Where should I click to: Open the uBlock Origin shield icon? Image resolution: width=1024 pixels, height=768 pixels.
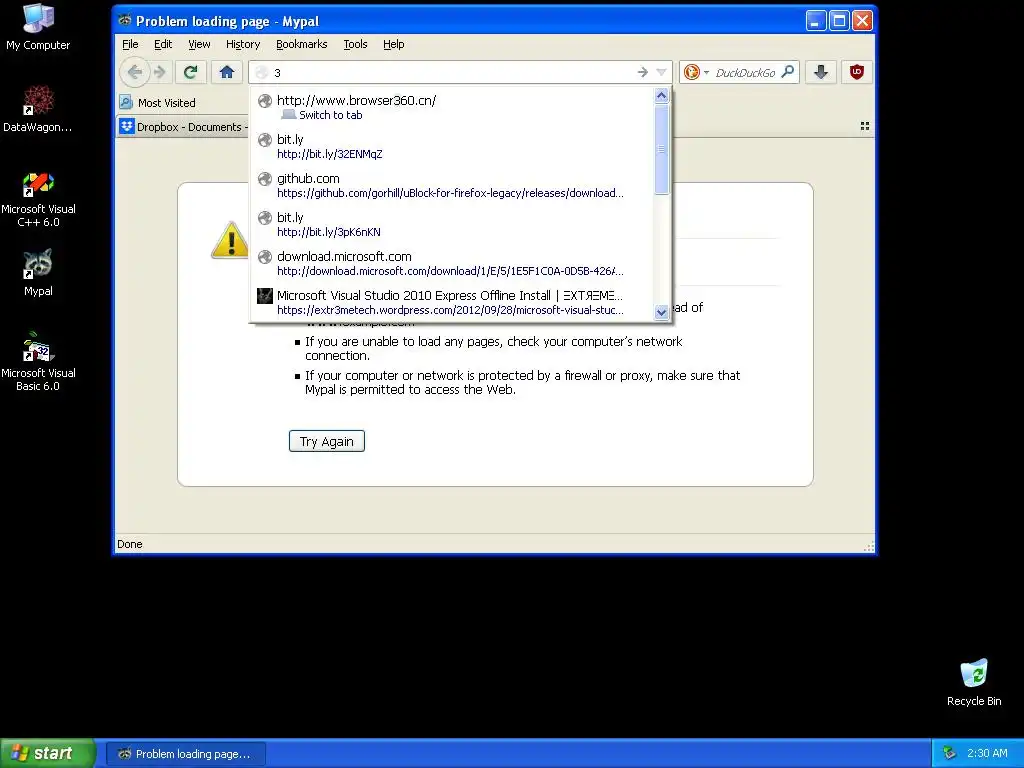pos(857,72)
